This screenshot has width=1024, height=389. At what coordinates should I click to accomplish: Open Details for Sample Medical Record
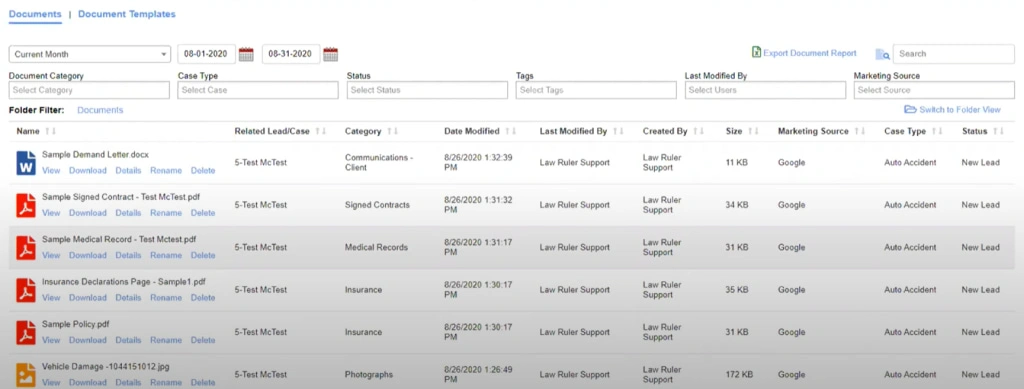[x=128, y=255]
